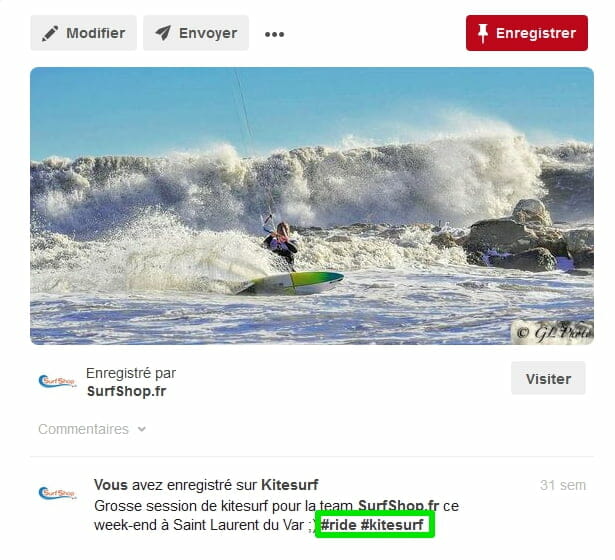Save the pin with red Enregistrer button
Viewport: 615px width, 560px height.
coord(526,33)
